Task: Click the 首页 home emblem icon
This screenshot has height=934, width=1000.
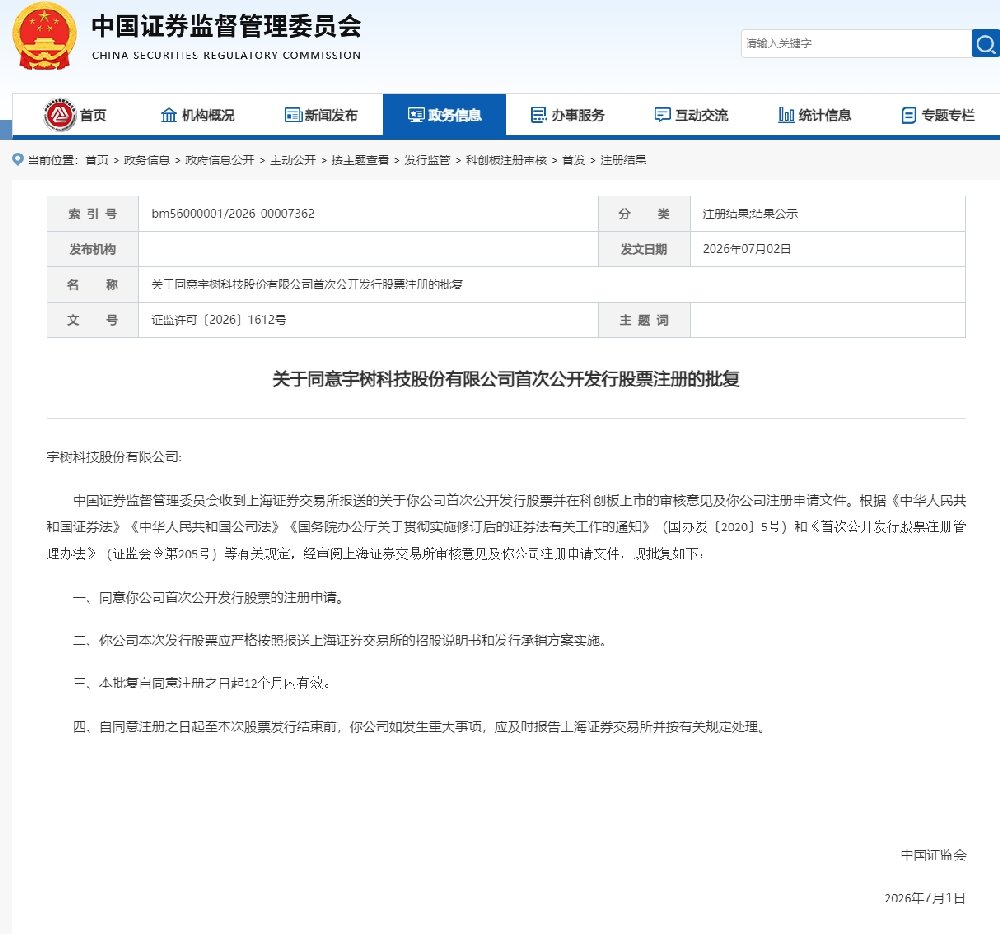Action: tap(60, 115)
